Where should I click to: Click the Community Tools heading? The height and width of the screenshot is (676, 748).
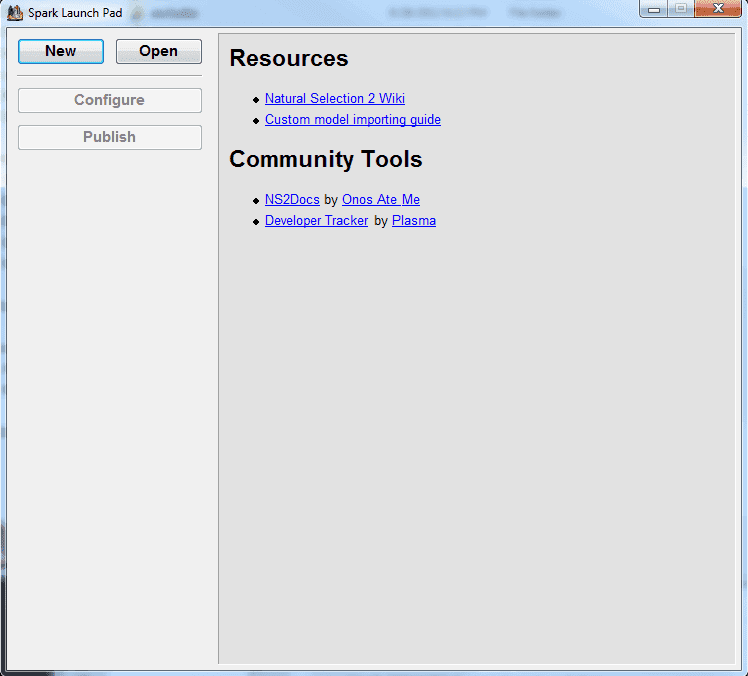326,160
